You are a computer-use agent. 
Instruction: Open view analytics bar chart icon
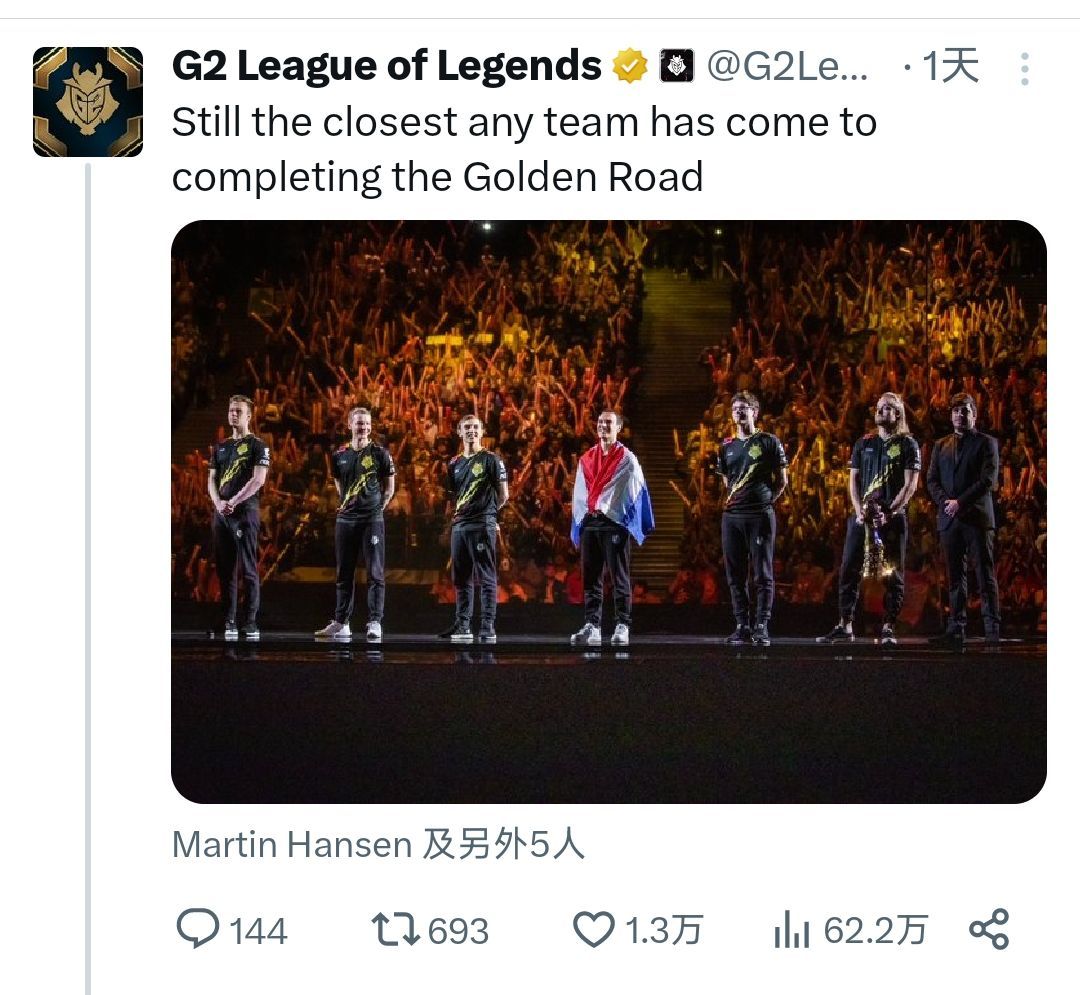click(x=791, y=931)
